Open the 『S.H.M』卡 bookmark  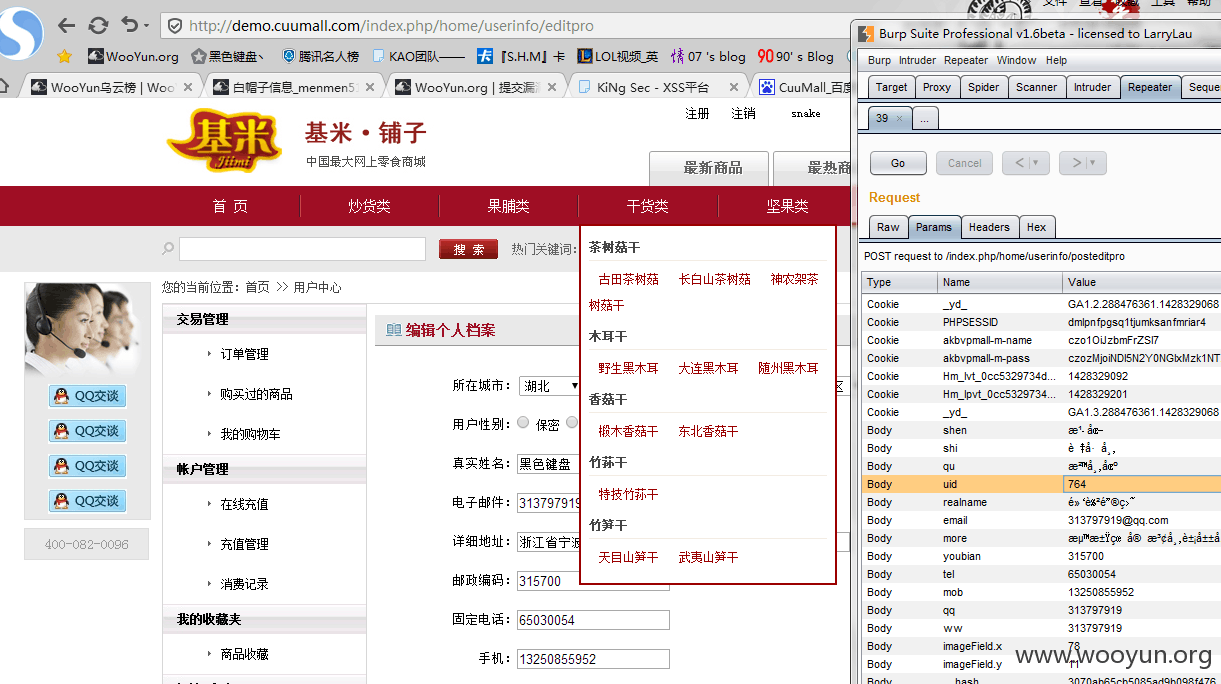click(521, 56)
